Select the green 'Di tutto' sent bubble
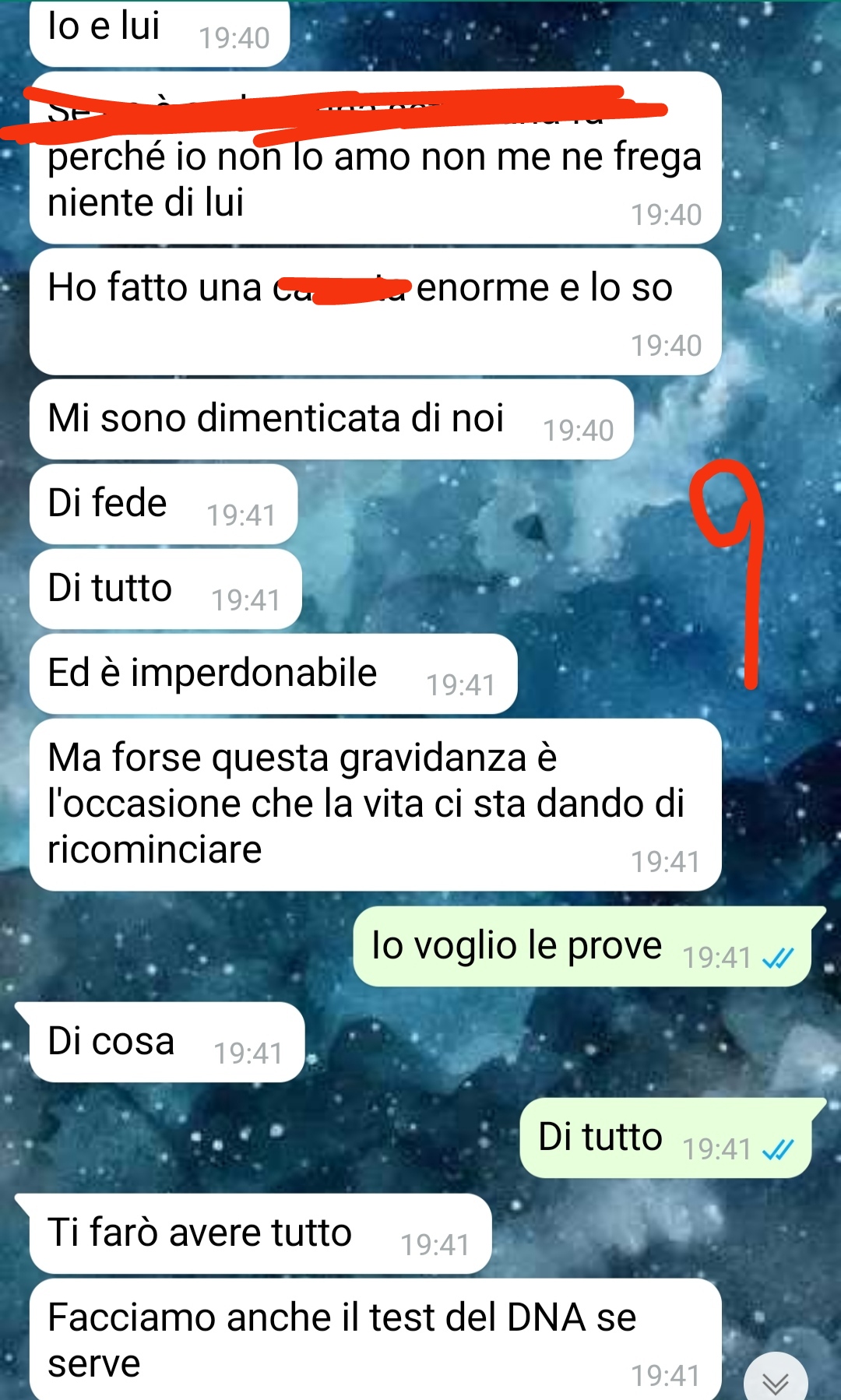Screen dimensions: 841x1400 (672, 1138)
